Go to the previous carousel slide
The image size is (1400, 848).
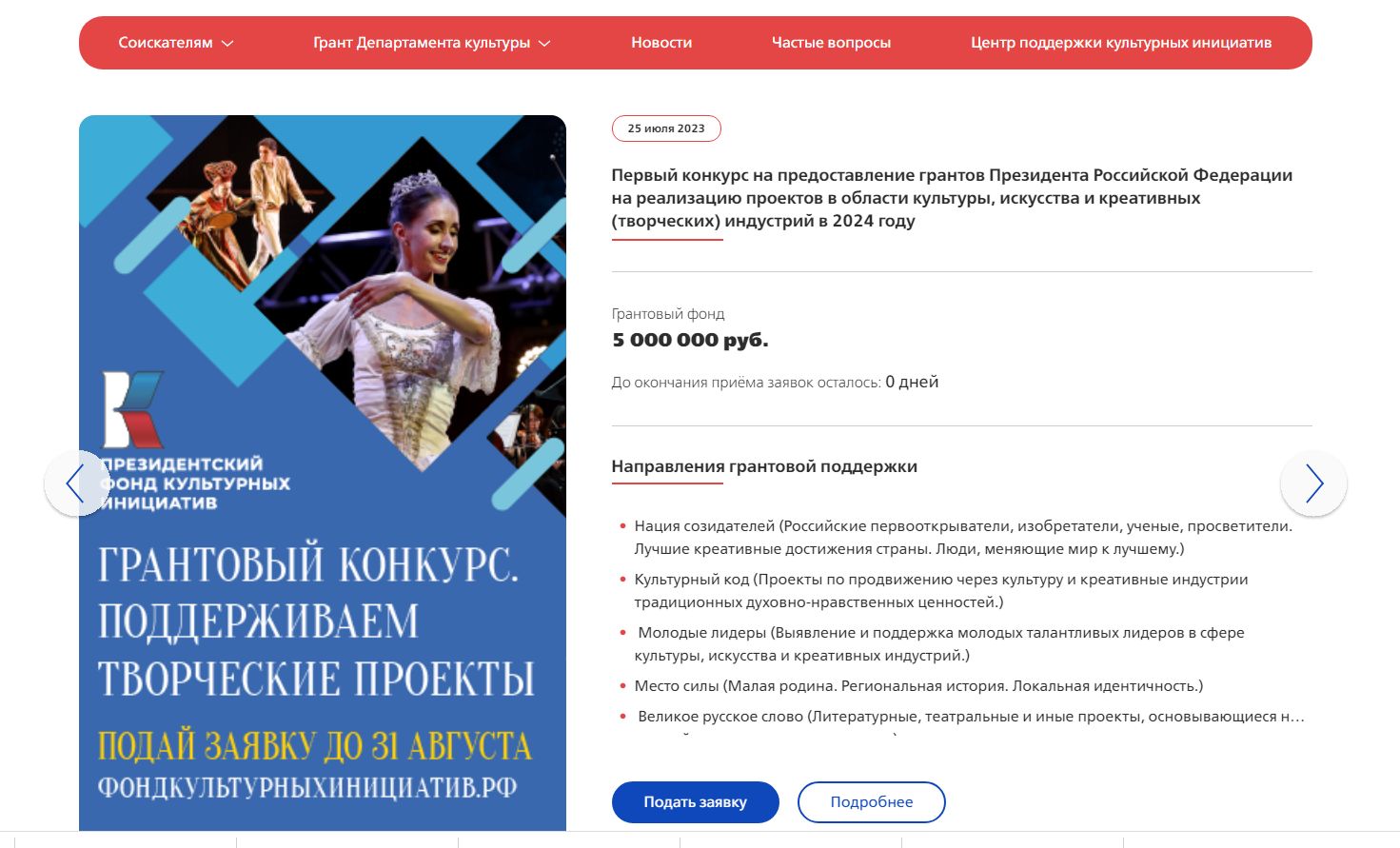tap(76, 483)
